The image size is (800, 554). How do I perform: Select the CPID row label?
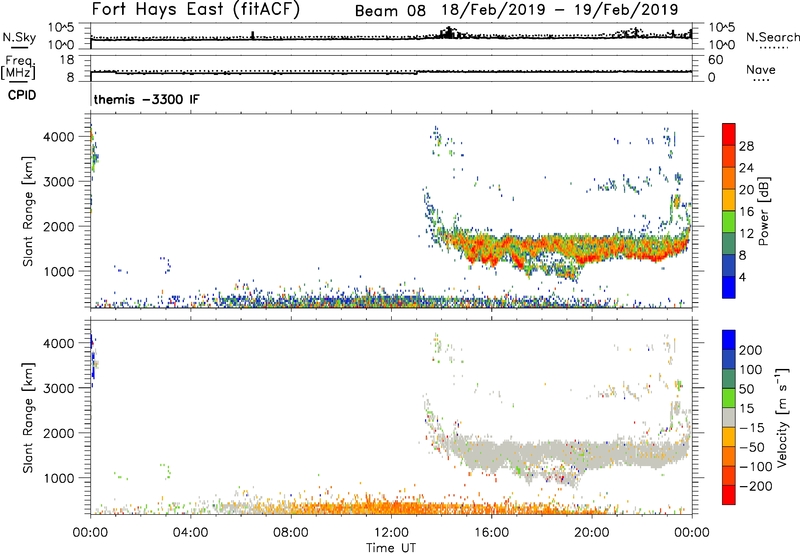pos(22,95)
